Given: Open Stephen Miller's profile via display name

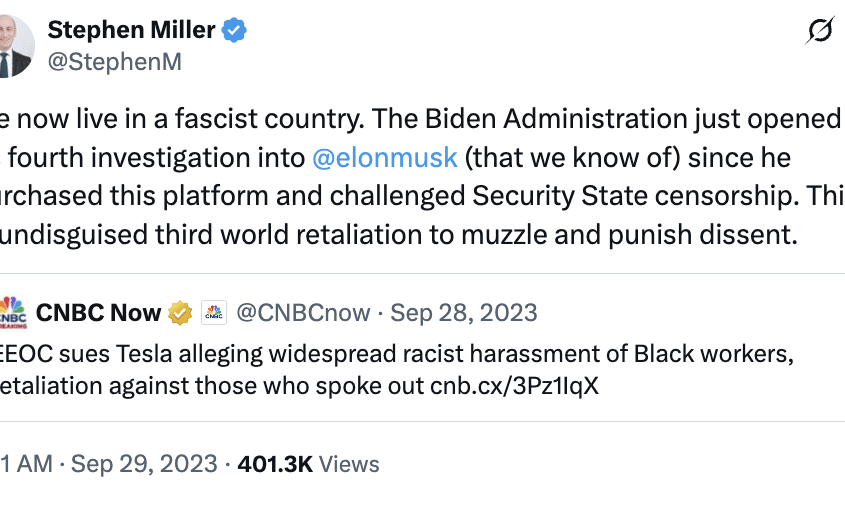Looking at the screenshot, I should (x=131, y=31).
